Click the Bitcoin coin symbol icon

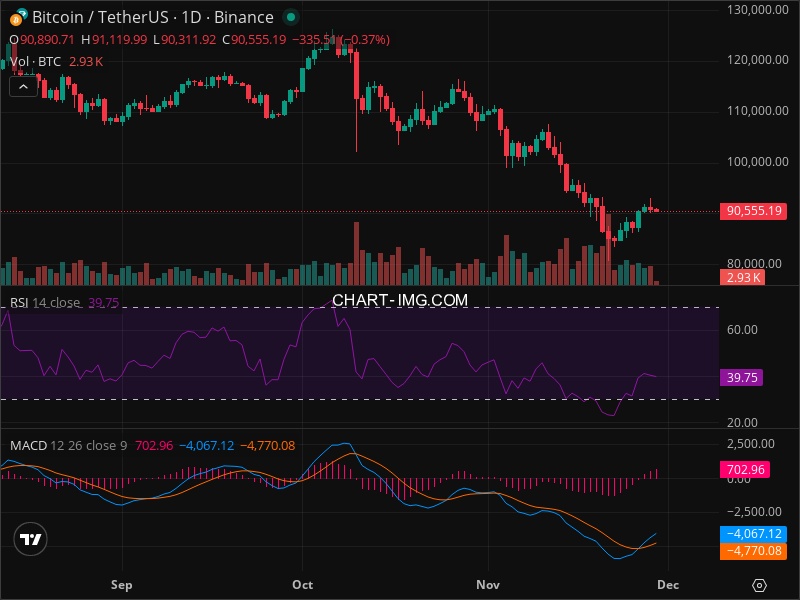(x=17, y=17)
